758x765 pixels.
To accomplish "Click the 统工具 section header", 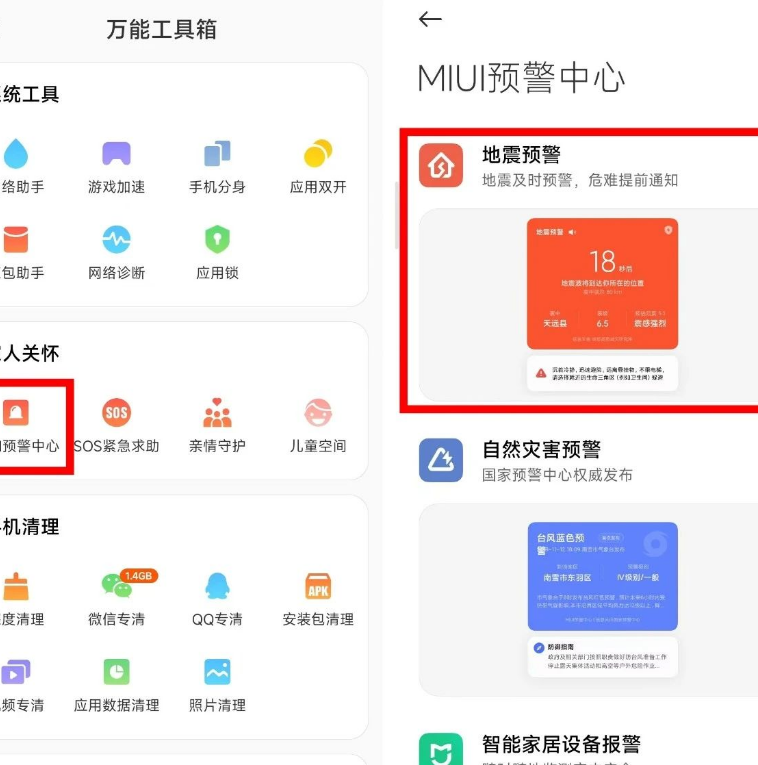I will coord(30,94).
